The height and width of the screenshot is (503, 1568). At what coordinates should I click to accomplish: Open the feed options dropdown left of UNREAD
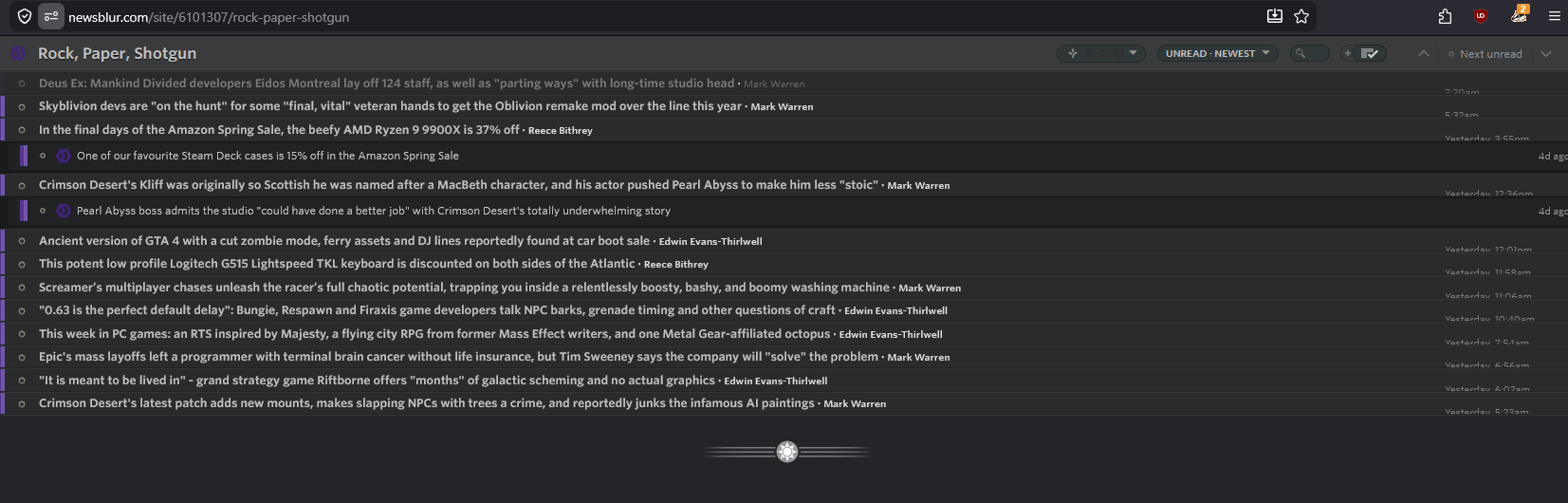1100,53
